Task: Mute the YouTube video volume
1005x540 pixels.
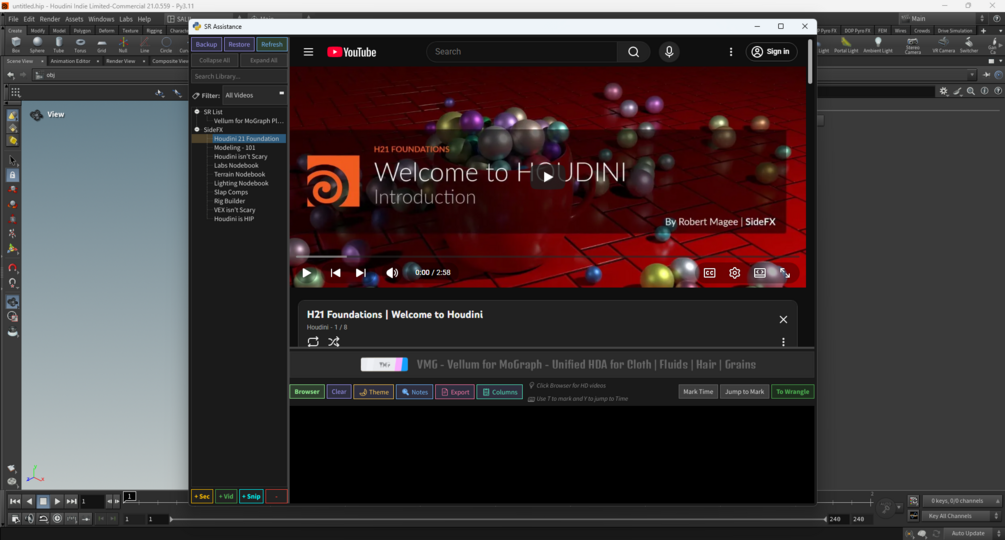Action: [x=392, y=273]
